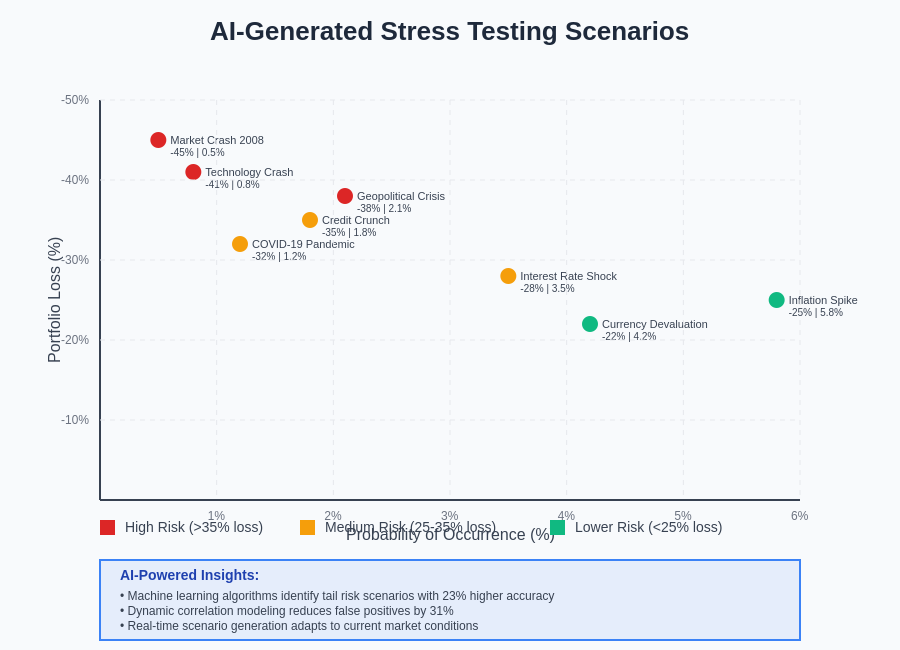This screenshot has width=900, height=650.
Task: Click the AI-Powered Insights heading
Action: [189, 575]
